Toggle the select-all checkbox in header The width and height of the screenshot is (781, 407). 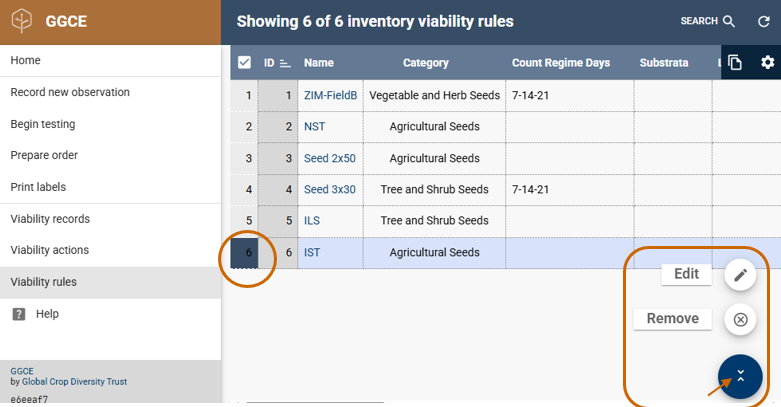244,63
